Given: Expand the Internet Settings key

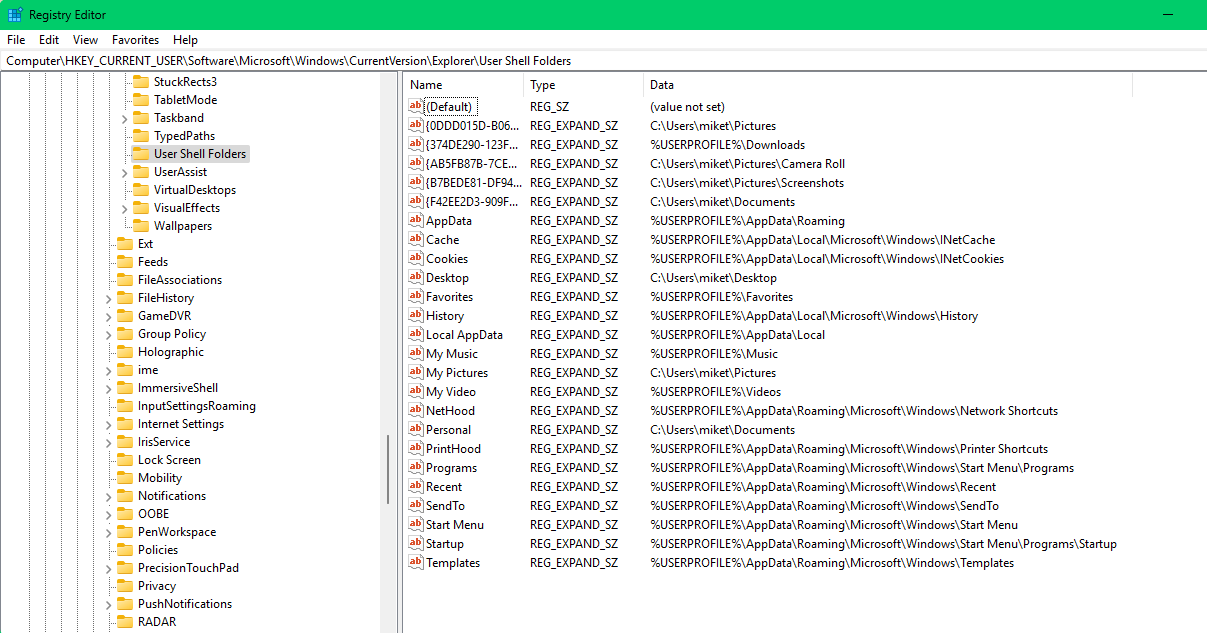Looking at the screenshot, I should (109, 423).
